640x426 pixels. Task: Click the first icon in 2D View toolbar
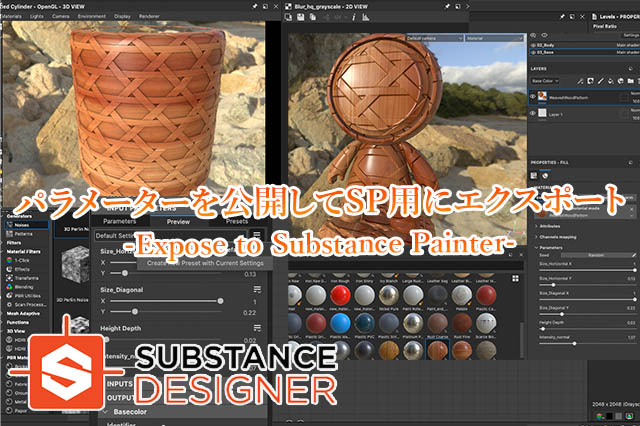point(289,17)
